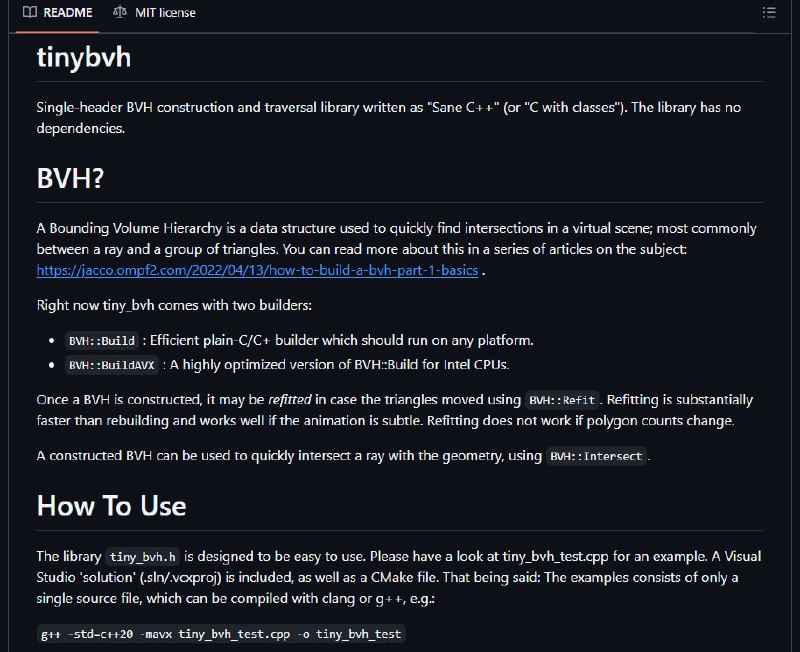Click the tinybvh heading

click(x=84, y=57)
